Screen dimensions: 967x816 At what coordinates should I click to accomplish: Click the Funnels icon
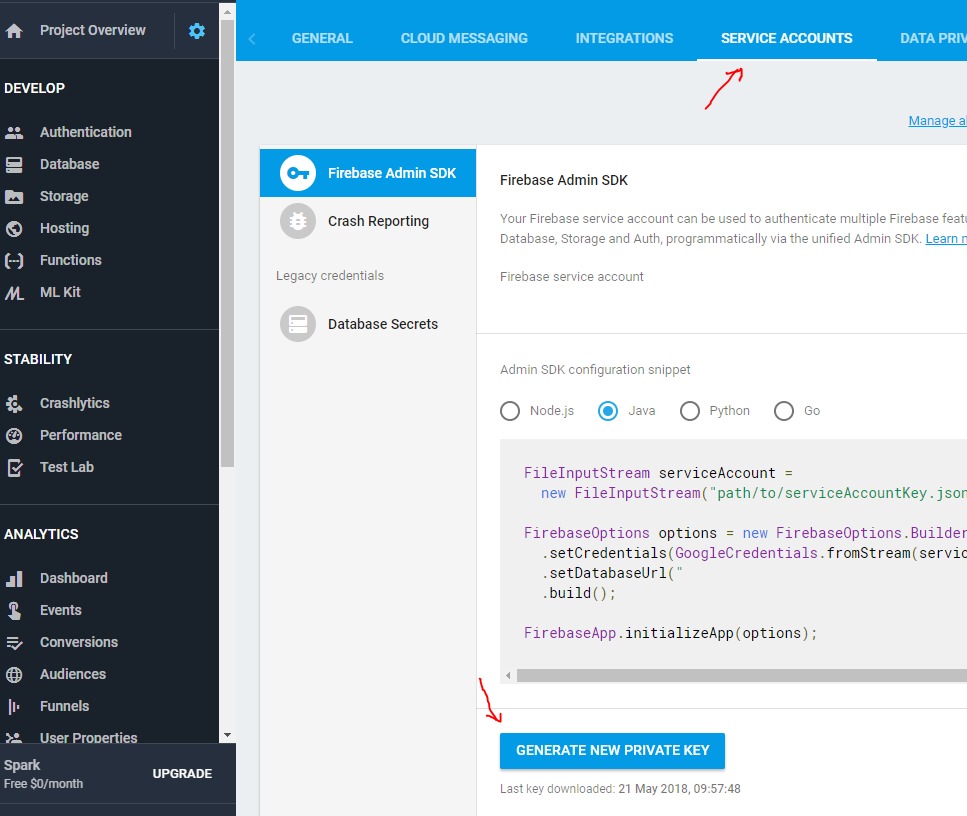[14, 707]
